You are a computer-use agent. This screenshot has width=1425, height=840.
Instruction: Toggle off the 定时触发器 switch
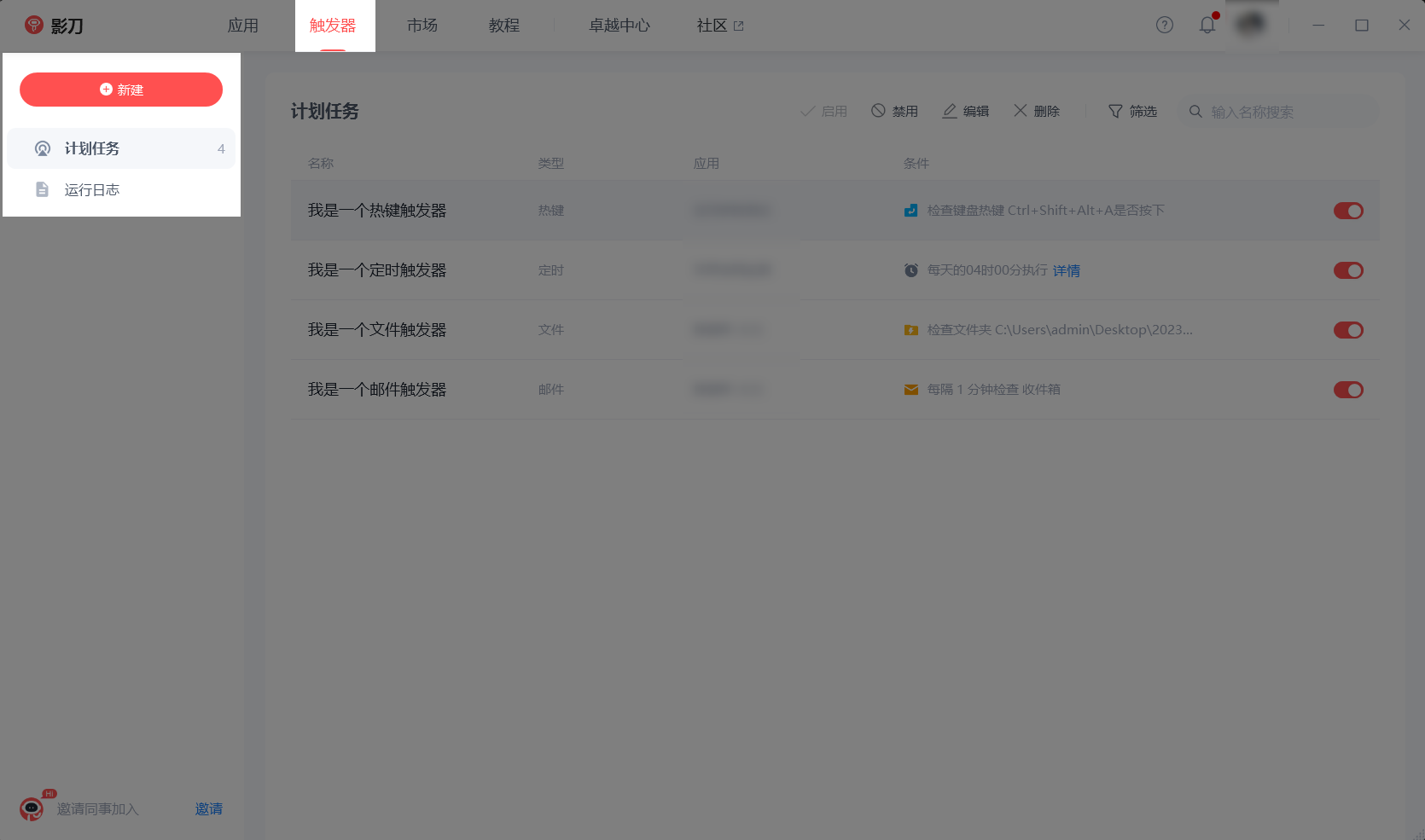[1348, 270]
